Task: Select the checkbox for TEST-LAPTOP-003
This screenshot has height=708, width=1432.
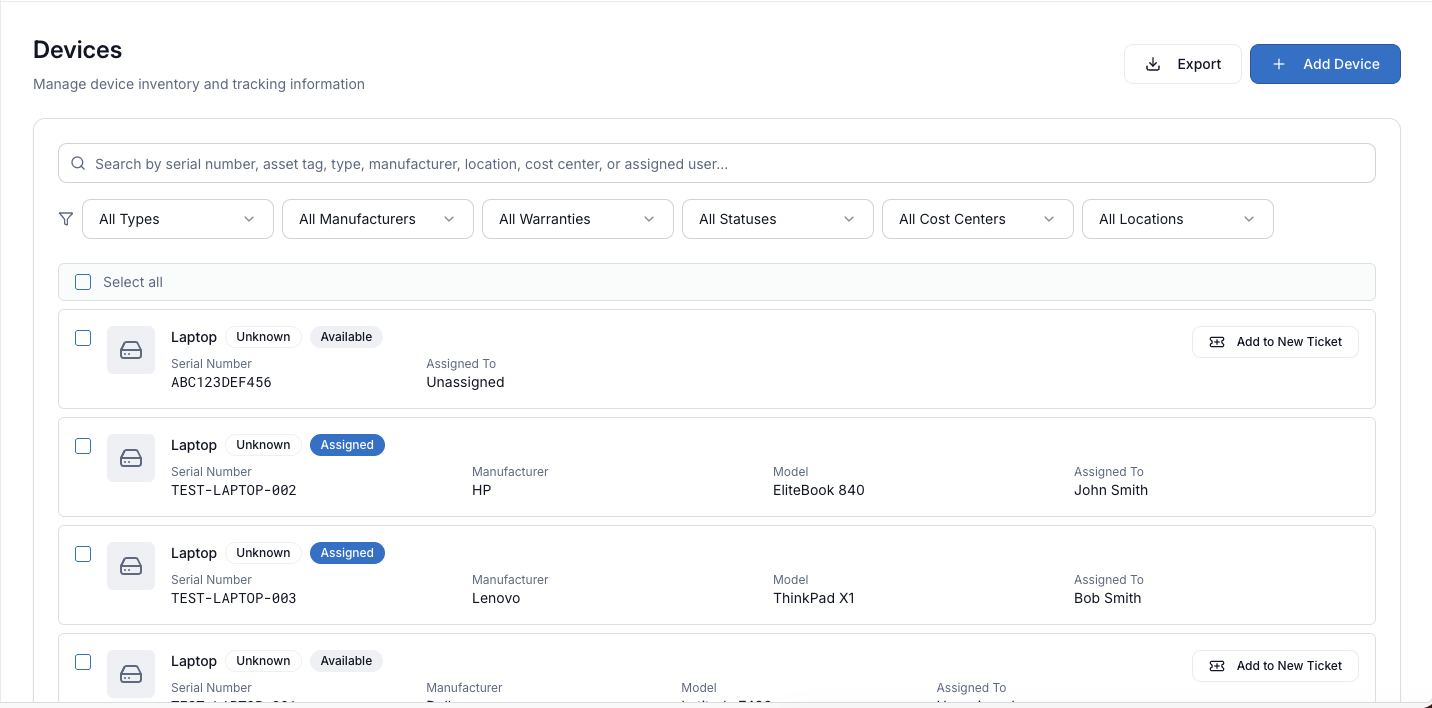Action: pos(83,554)
